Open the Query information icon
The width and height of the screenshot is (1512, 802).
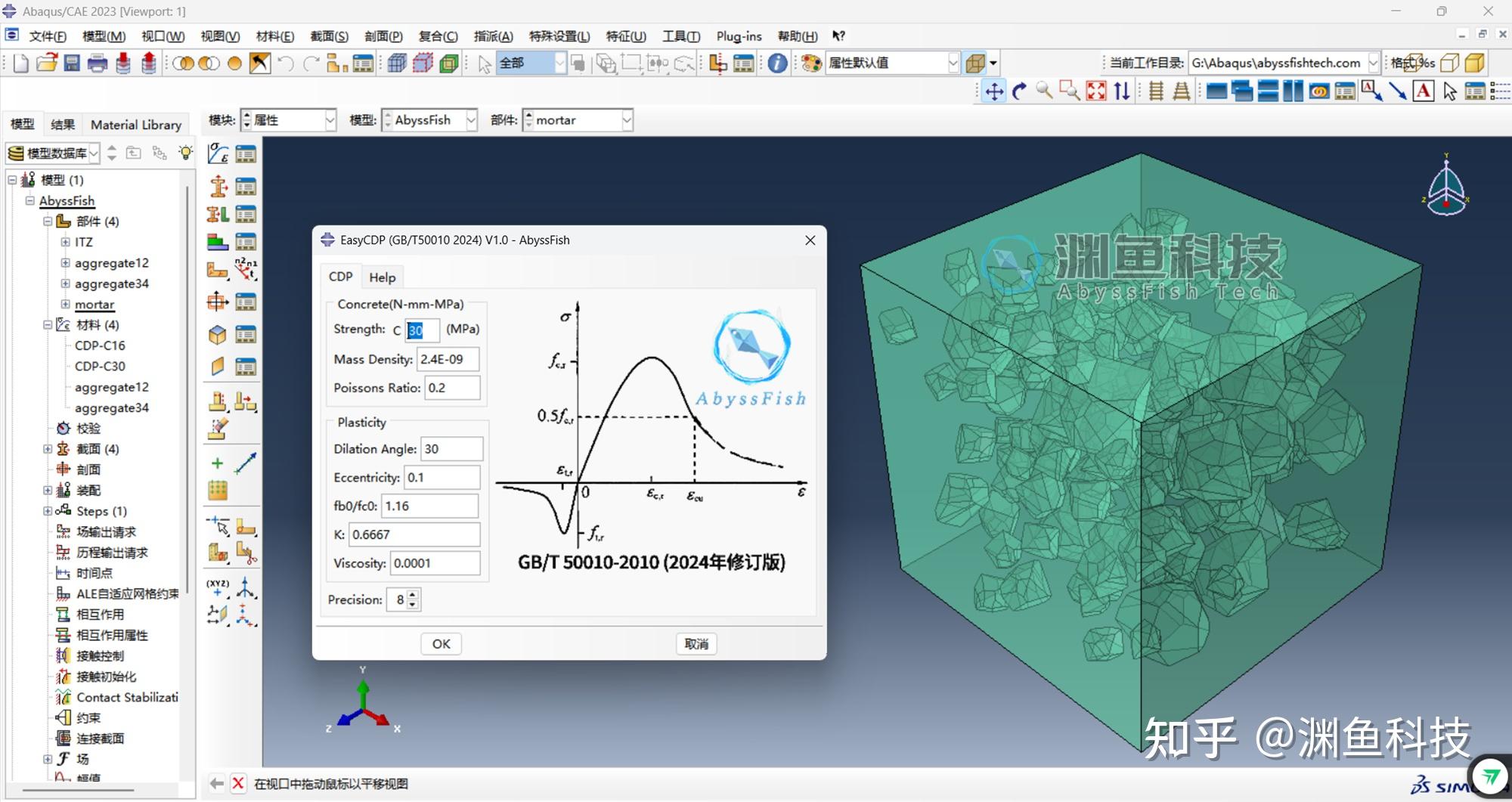click(776, 63)
